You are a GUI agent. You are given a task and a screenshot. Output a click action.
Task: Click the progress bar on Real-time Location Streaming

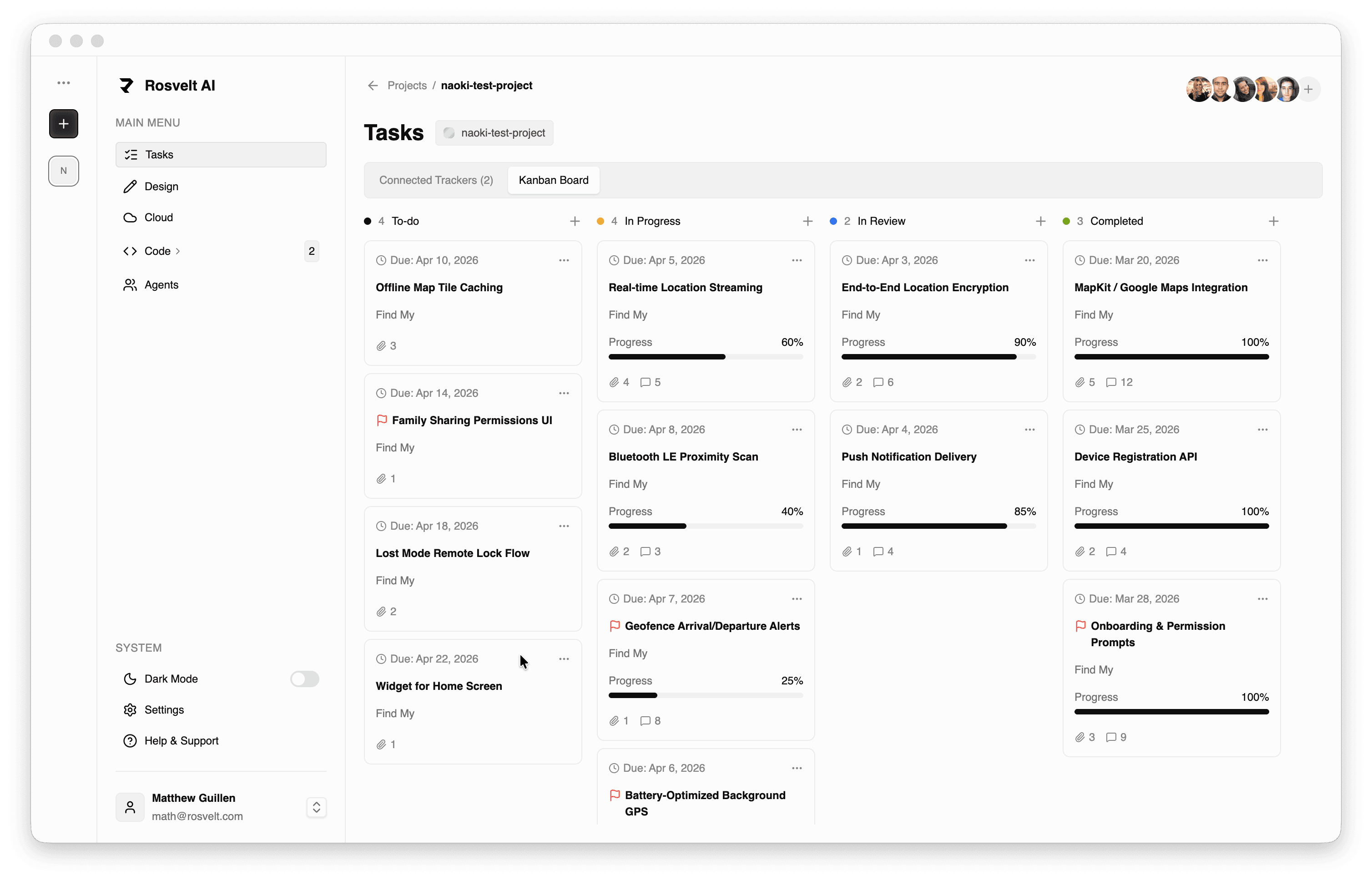[x=705, y=356]
